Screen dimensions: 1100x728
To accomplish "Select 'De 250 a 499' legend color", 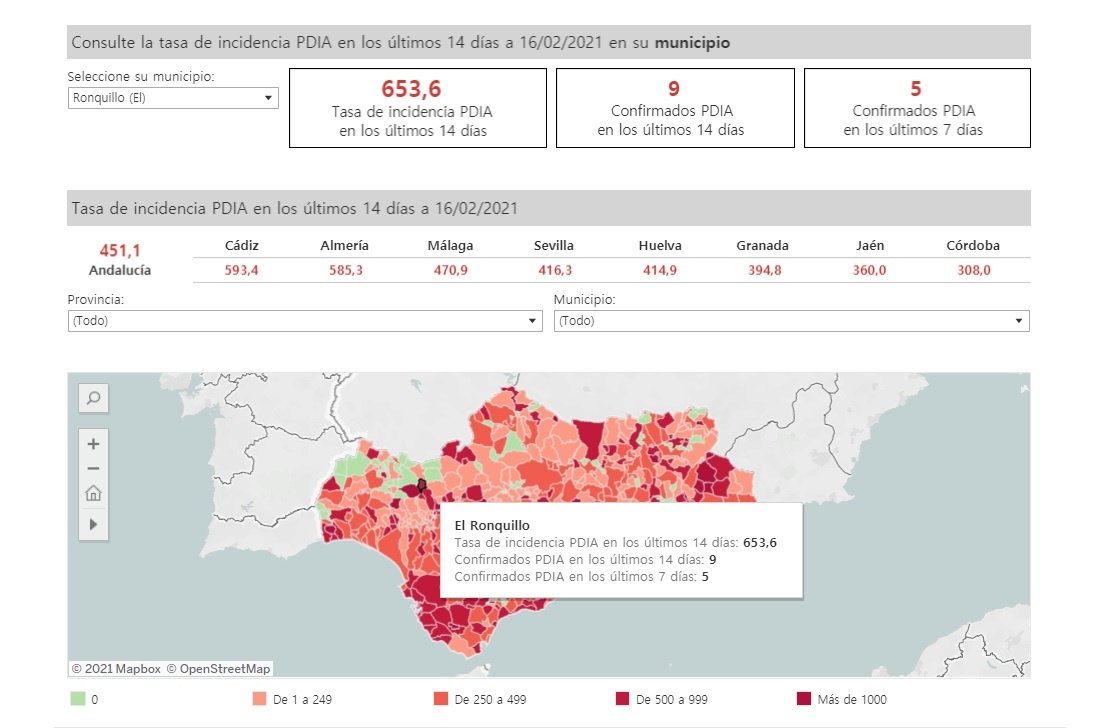I will coord(440,699).
